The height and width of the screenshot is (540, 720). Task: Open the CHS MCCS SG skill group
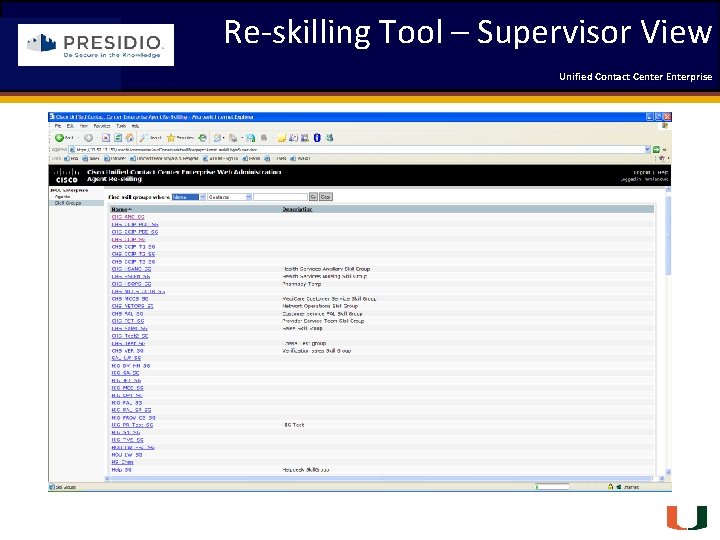[130, 298]
